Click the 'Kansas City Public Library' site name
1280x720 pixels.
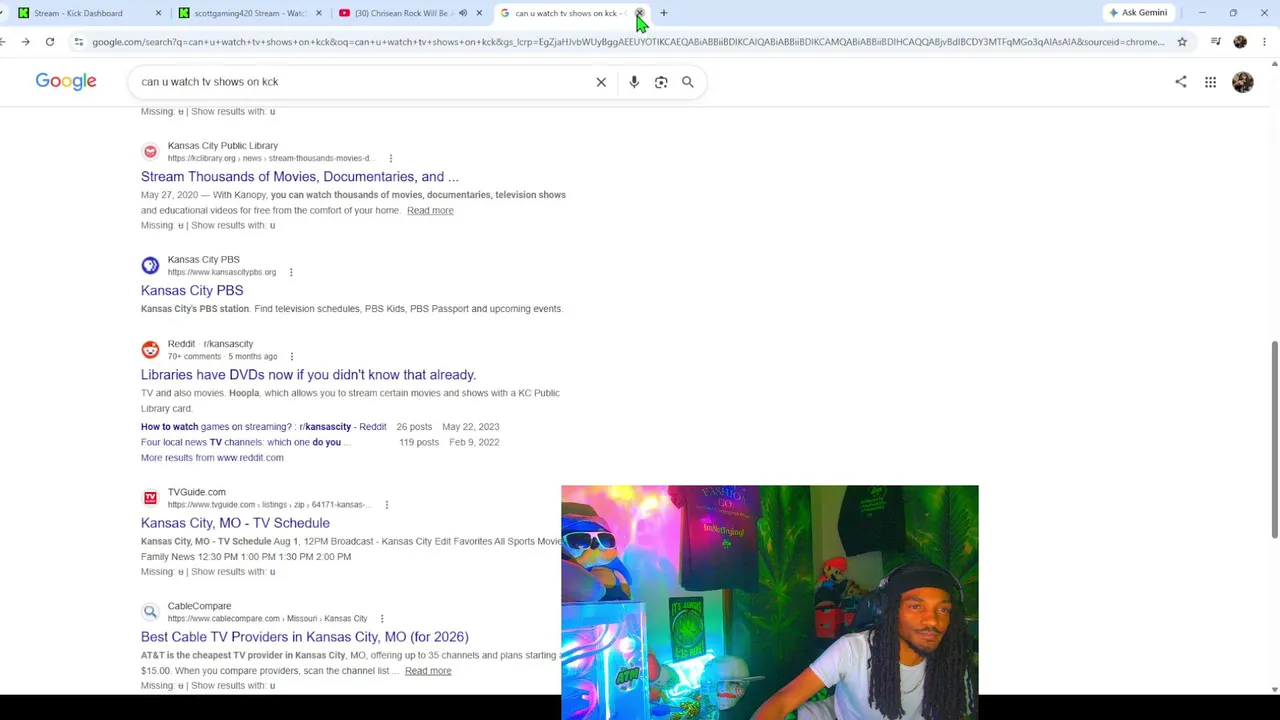click(x=223, y=146)
